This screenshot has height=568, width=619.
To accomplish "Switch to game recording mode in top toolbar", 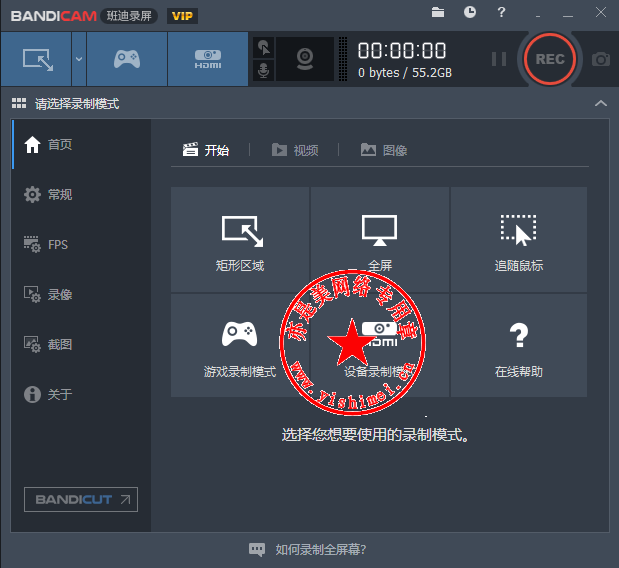I will [127, 59].
